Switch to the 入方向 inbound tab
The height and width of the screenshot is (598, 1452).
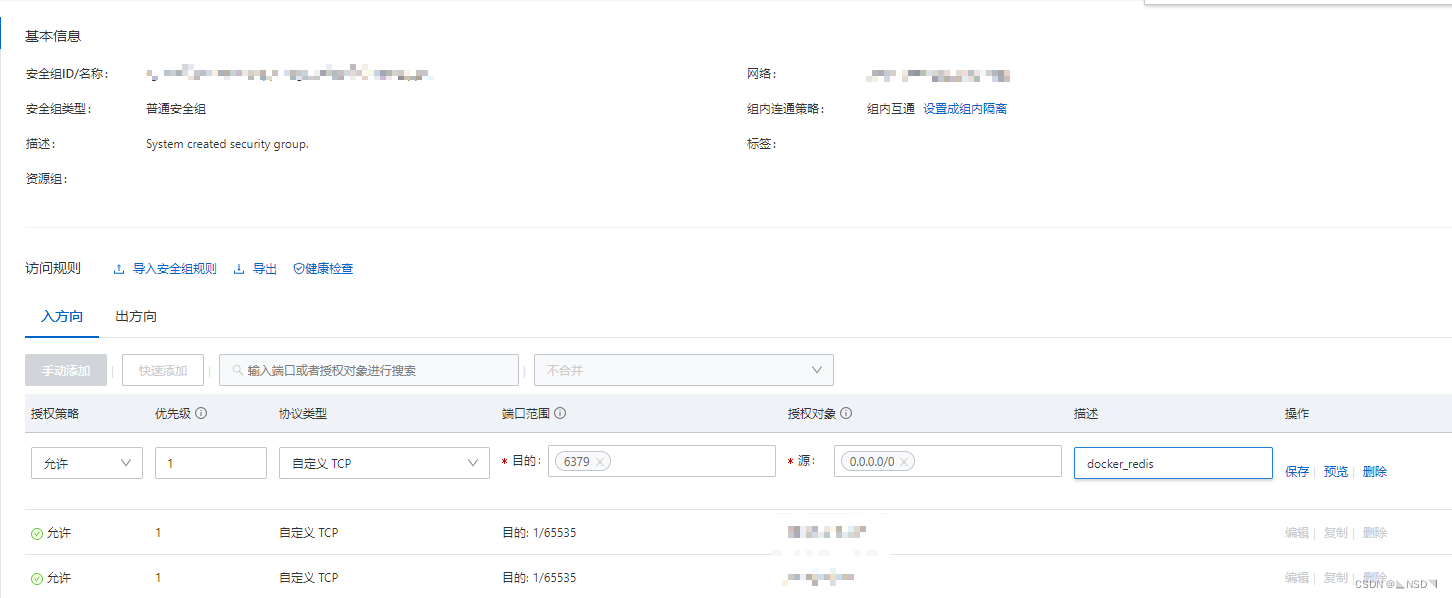(x=62, y=317)
